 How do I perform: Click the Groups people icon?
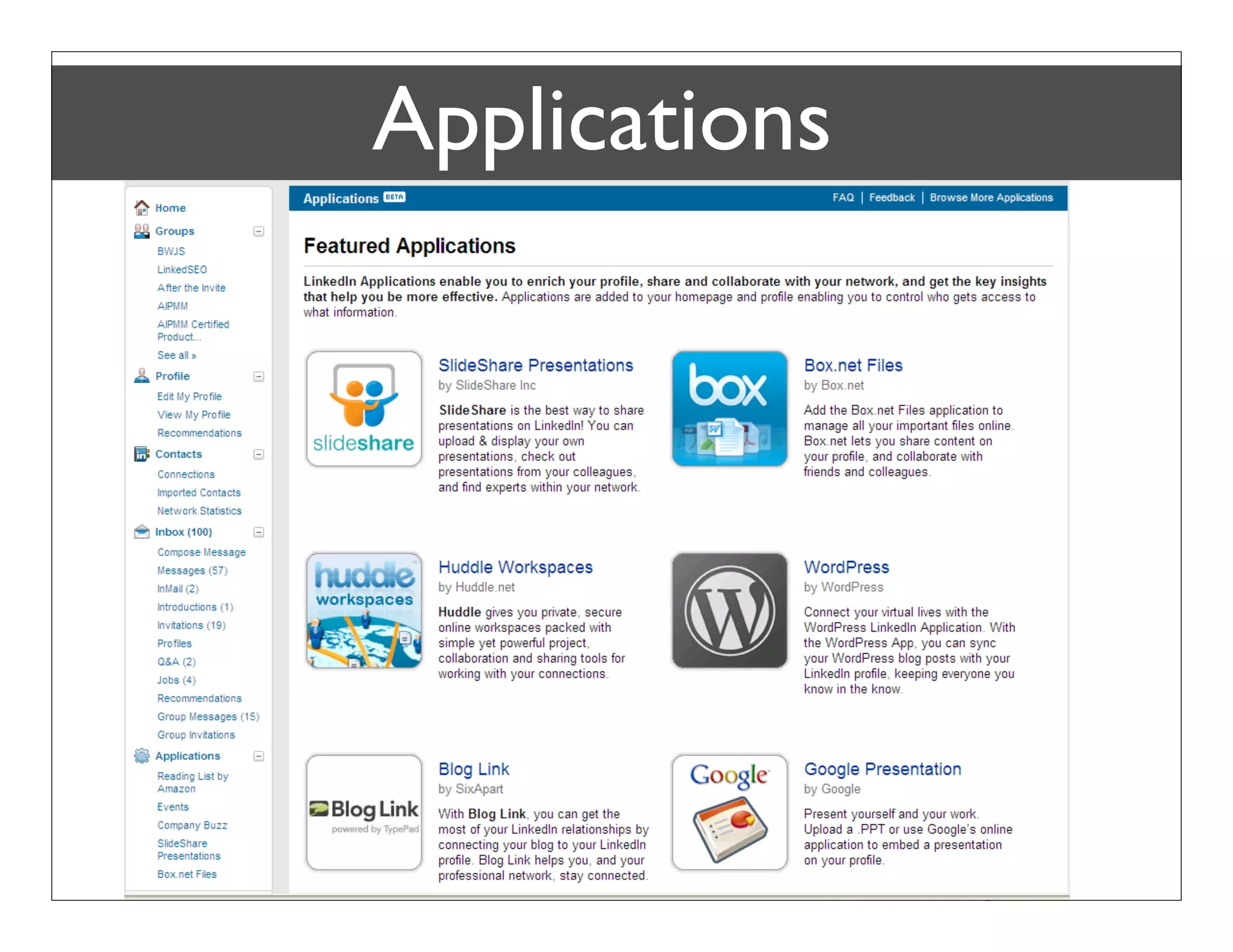click(141, 231)
